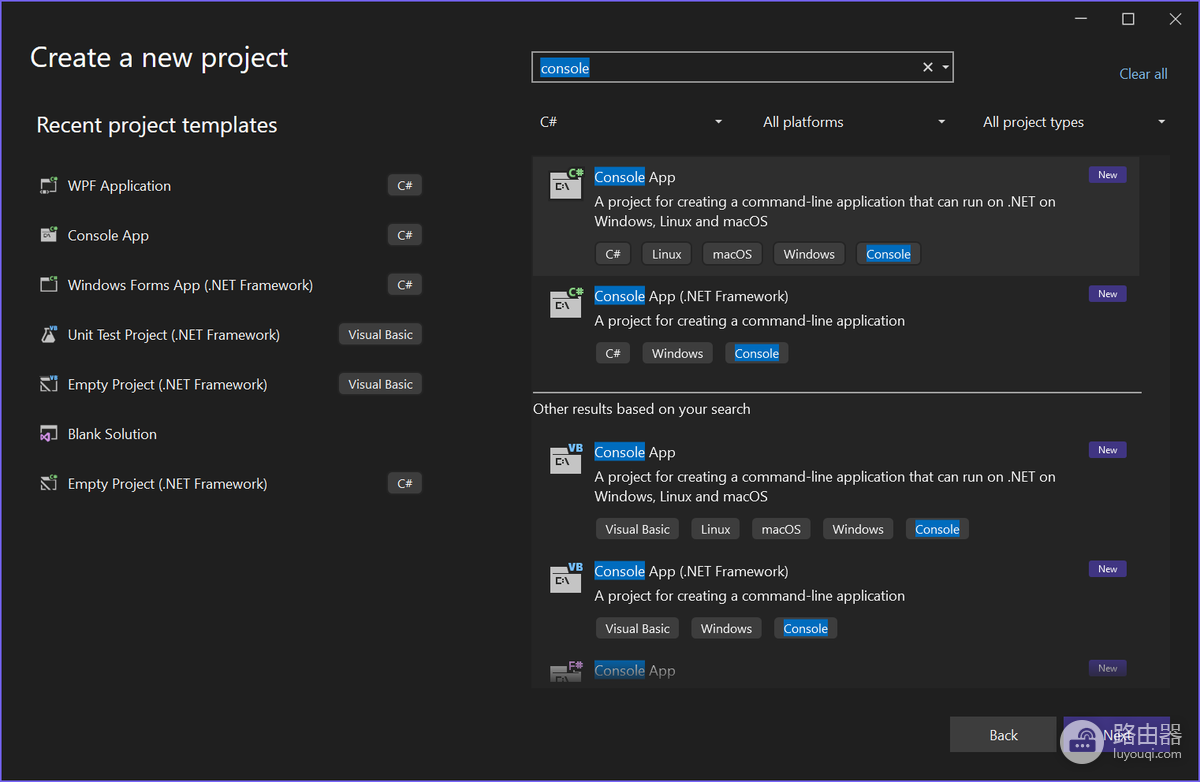This screenshot has width=1200, height=782.
Task: Close the Create a new project dialog
Action: (1176, 19)
